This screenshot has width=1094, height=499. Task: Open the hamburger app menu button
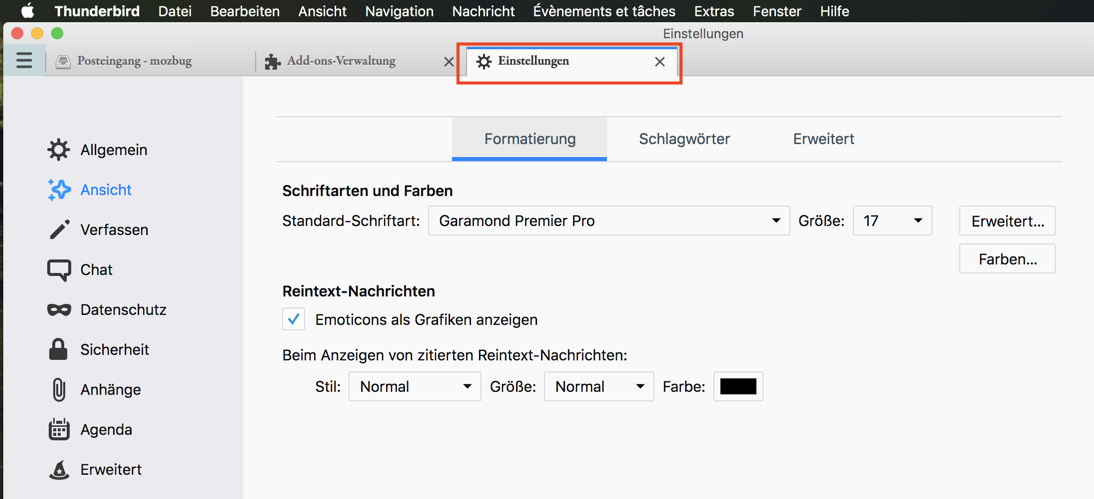pos(24,61)
